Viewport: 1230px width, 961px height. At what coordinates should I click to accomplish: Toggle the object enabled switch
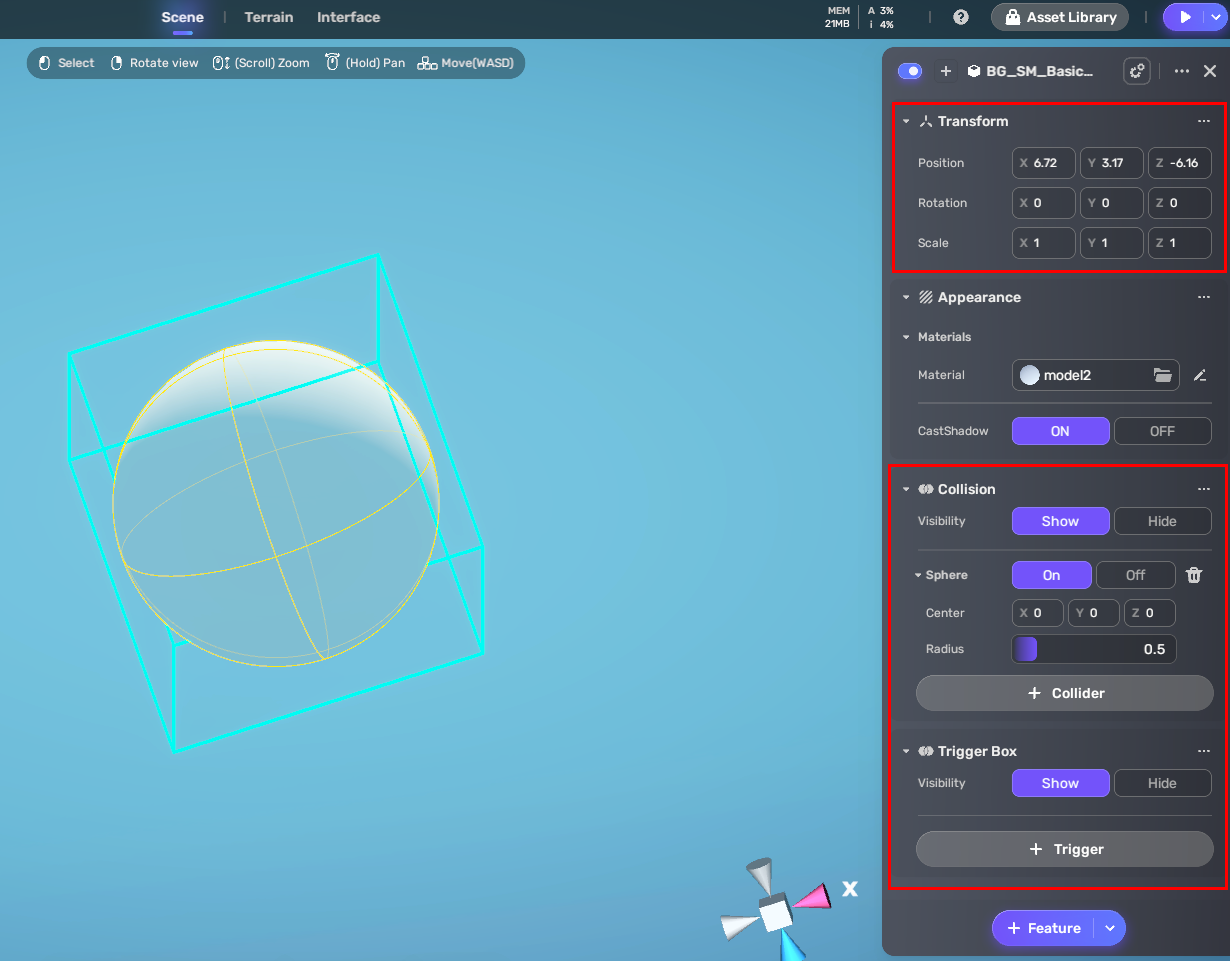click(910, 71)
